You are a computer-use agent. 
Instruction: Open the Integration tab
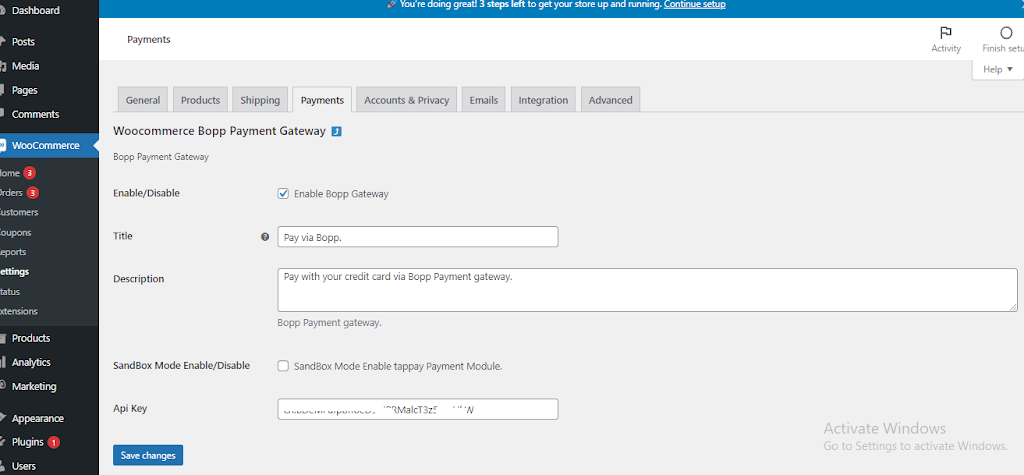[x=543, y=99]
